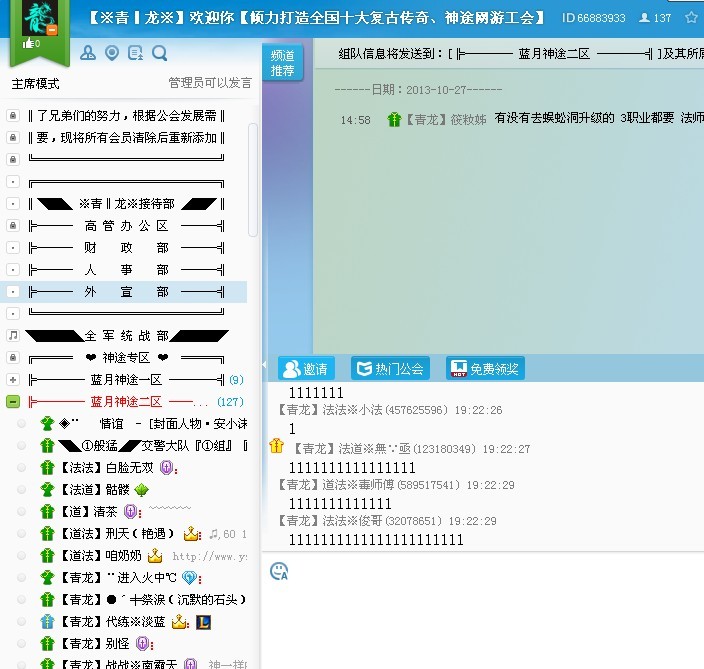The image size is (704, 669).
Task: Click the 邀请 invite button
Action: coord(306,369)
